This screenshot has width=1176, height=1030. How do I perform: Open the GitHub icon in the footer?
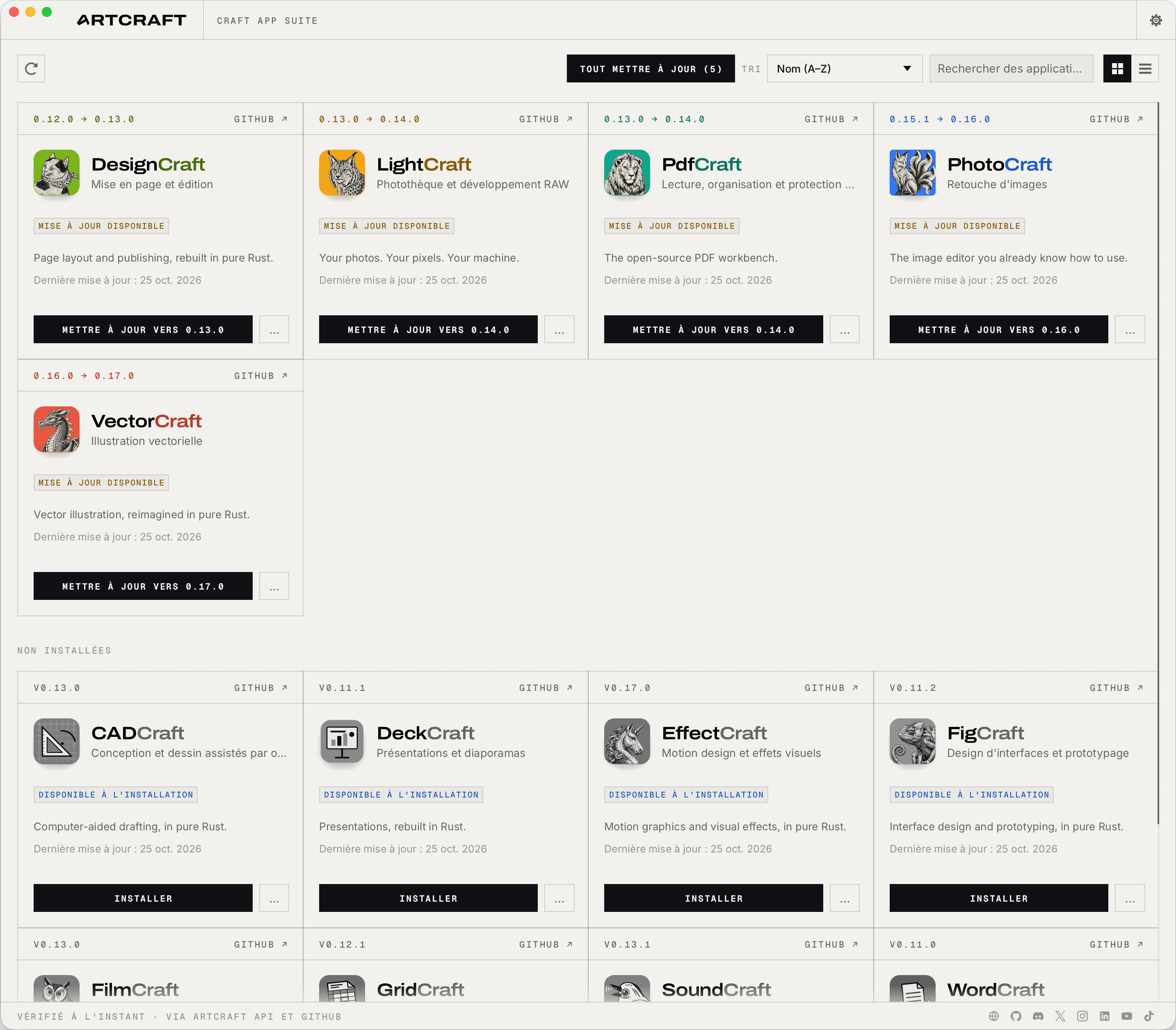pos(1016,1016)
